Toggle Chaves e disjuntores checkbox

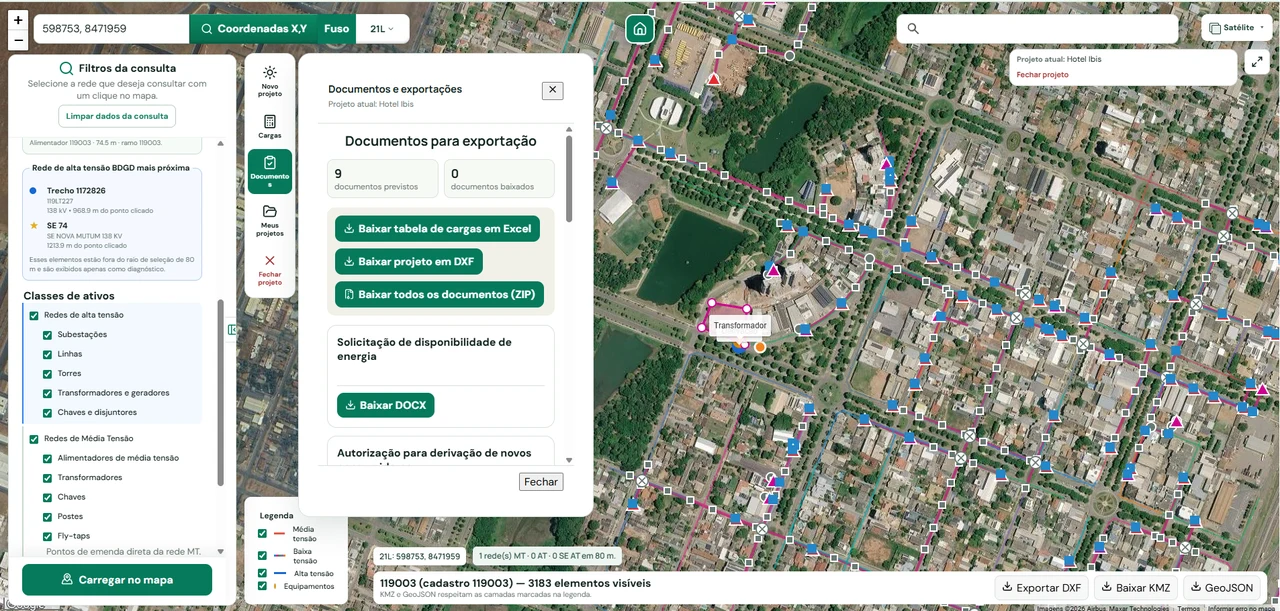(47, 412)
